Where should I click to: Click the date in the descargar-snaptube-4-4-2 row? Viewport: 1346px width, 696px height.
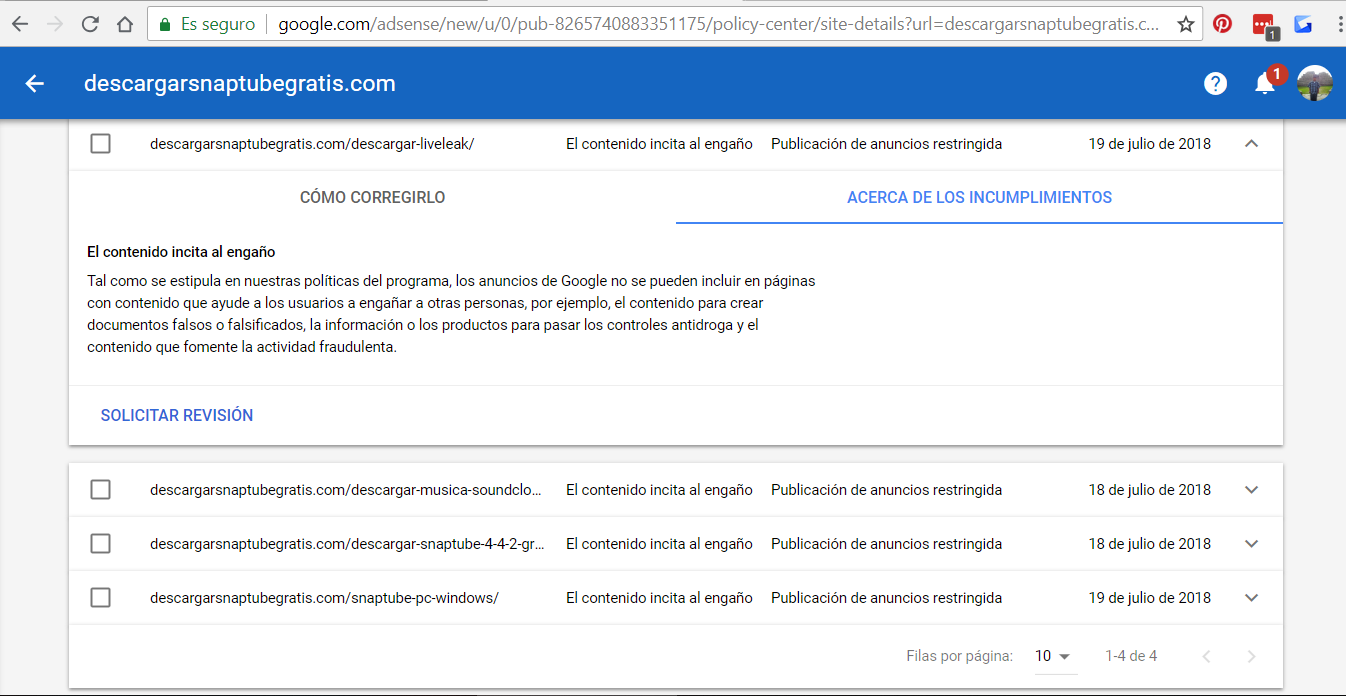tap(1149, 544)
